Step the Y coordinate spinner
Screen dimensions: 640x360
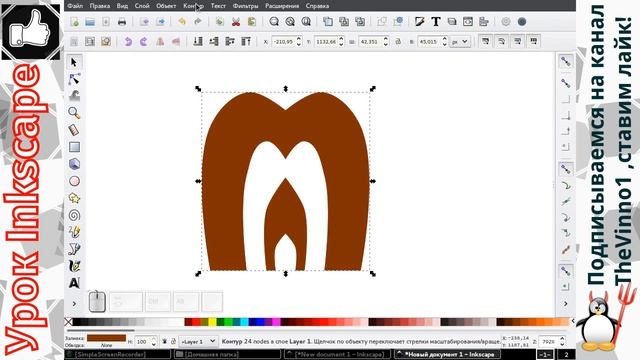click(341, 42)
